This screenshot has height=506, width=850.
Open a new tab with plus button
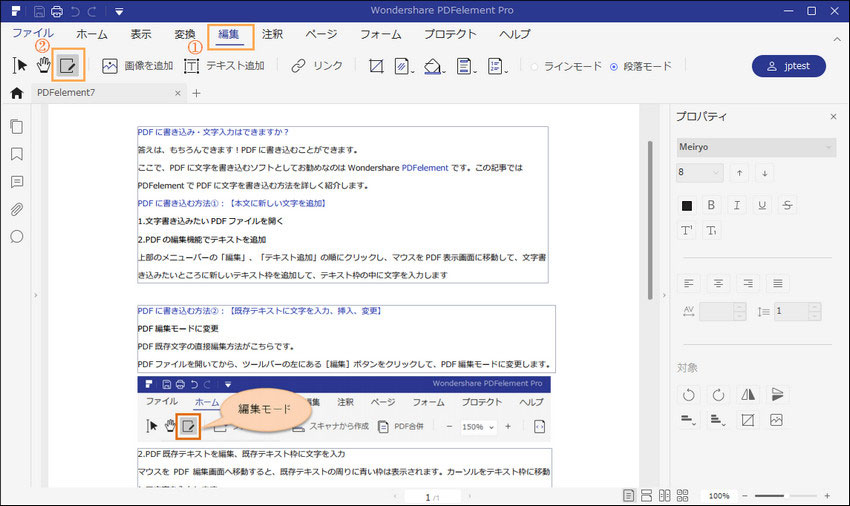(196, 93)
